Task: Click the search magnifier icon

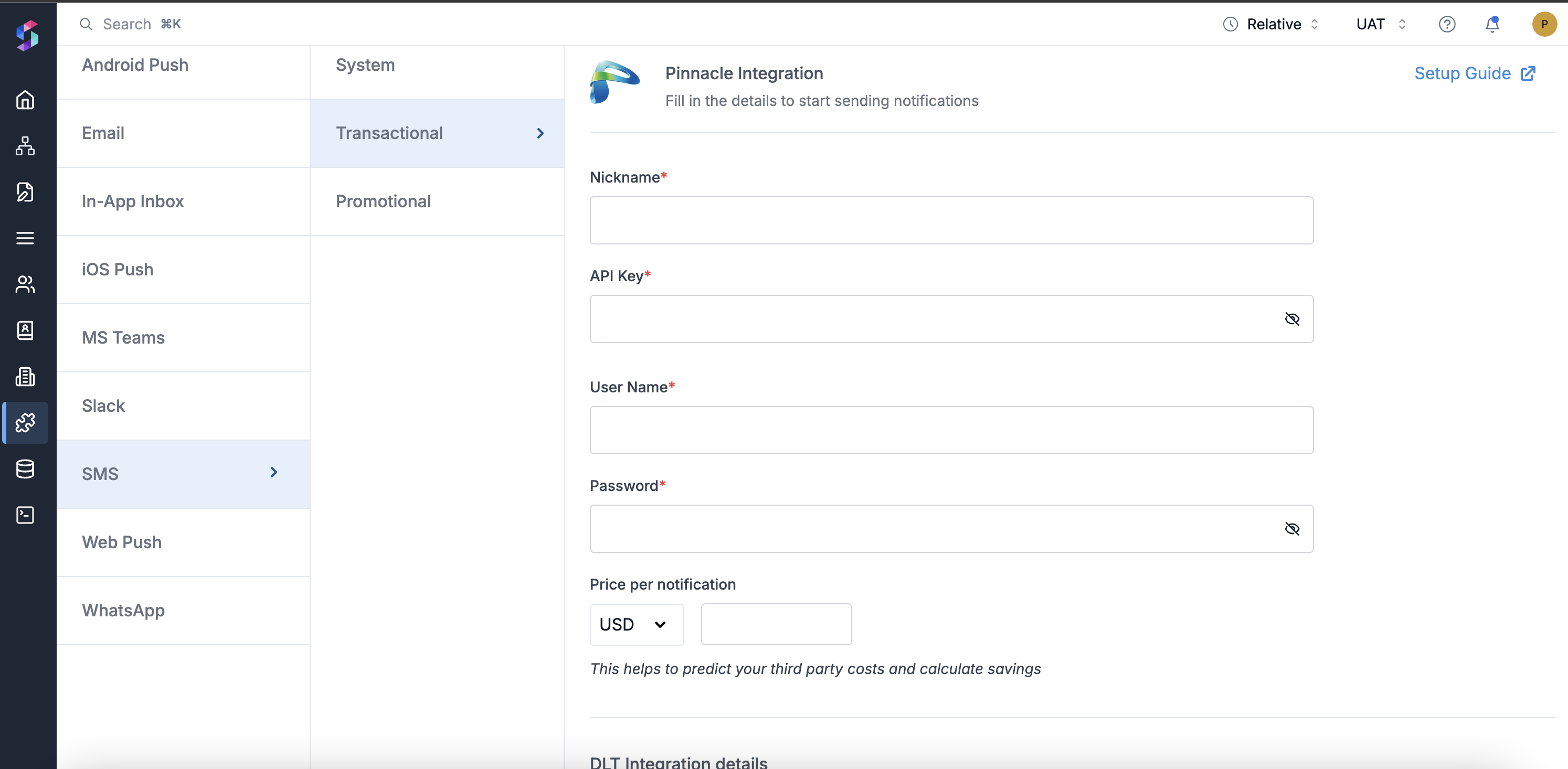Action: pyautogui.click(x=86, y=24)
